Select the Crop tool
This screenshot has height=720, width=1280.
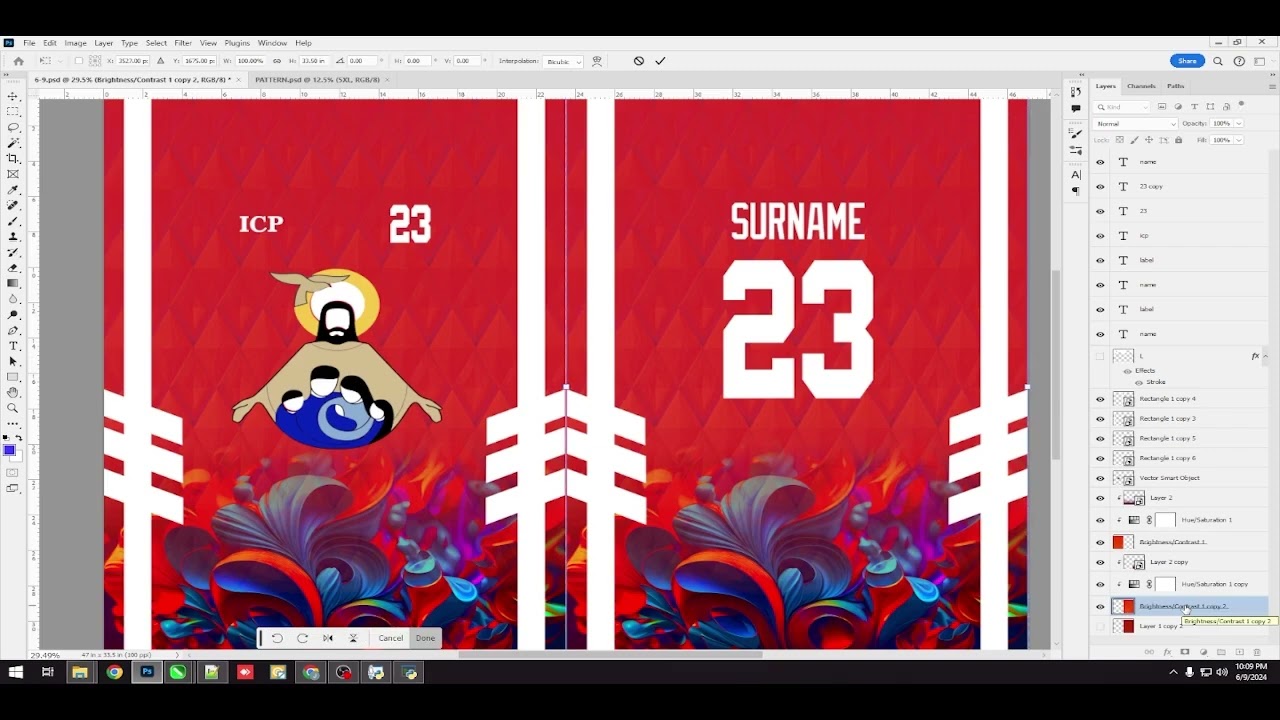tap(13, 158)
